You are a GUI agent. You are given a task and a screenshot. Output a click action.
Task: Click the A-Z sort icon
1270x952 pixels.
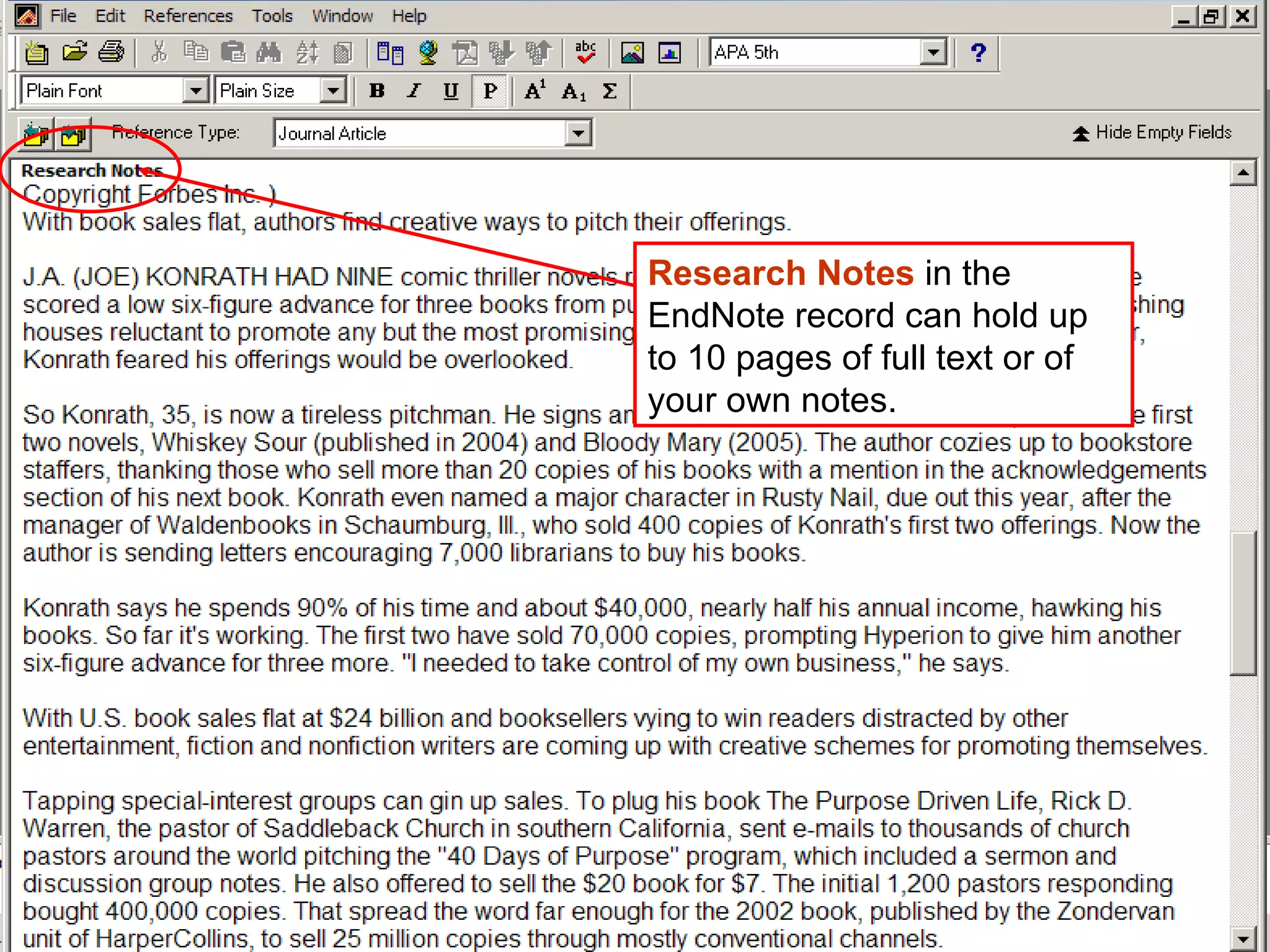pos(307,53)
